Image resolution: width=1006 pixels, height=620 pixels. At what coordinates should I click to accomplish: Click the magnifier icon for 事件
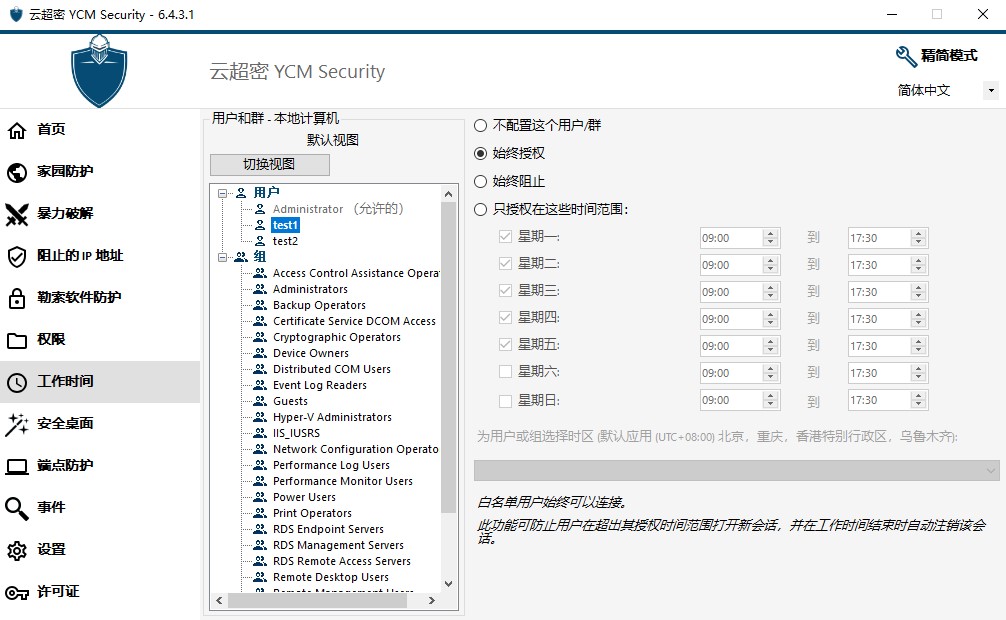17,508
